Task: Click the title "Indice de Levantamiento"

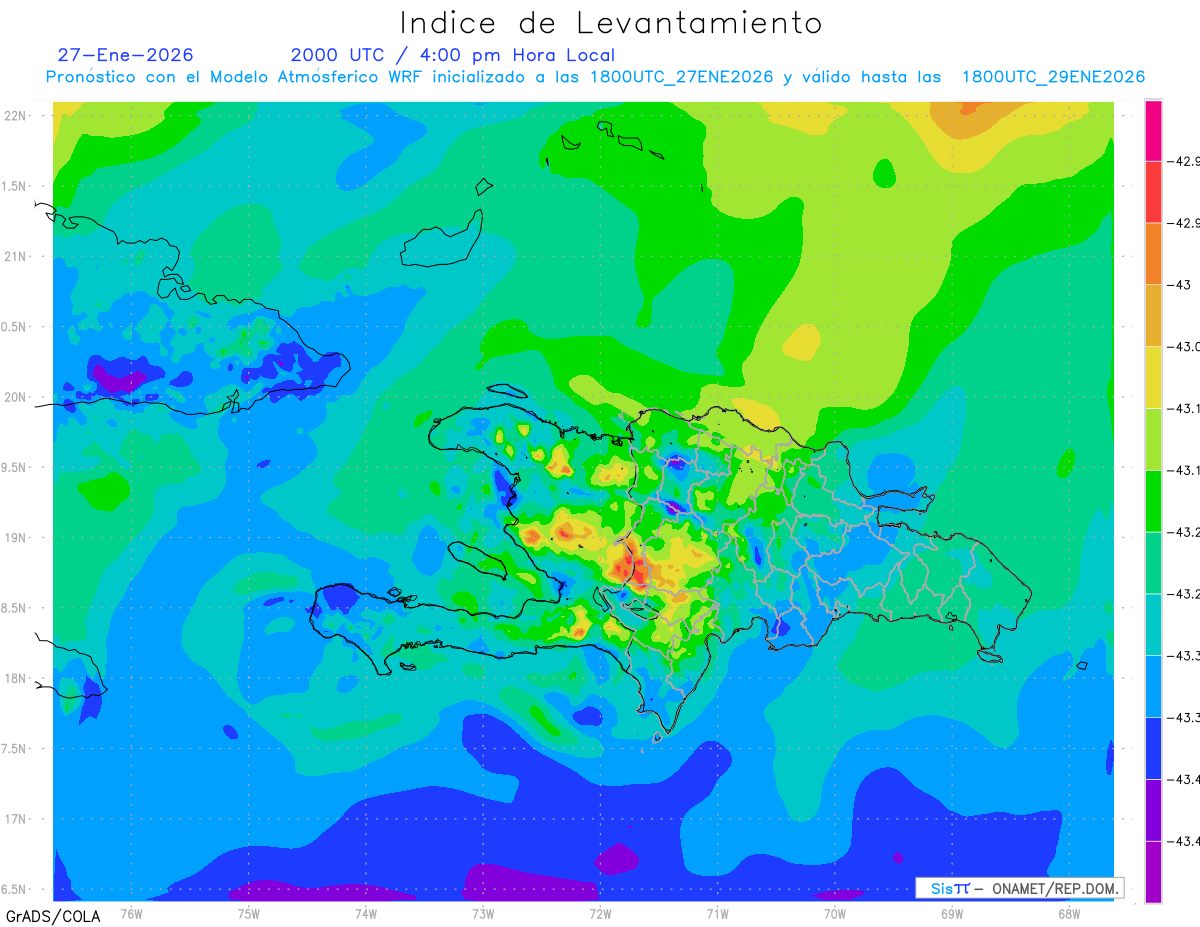Action: coord(611,23)
